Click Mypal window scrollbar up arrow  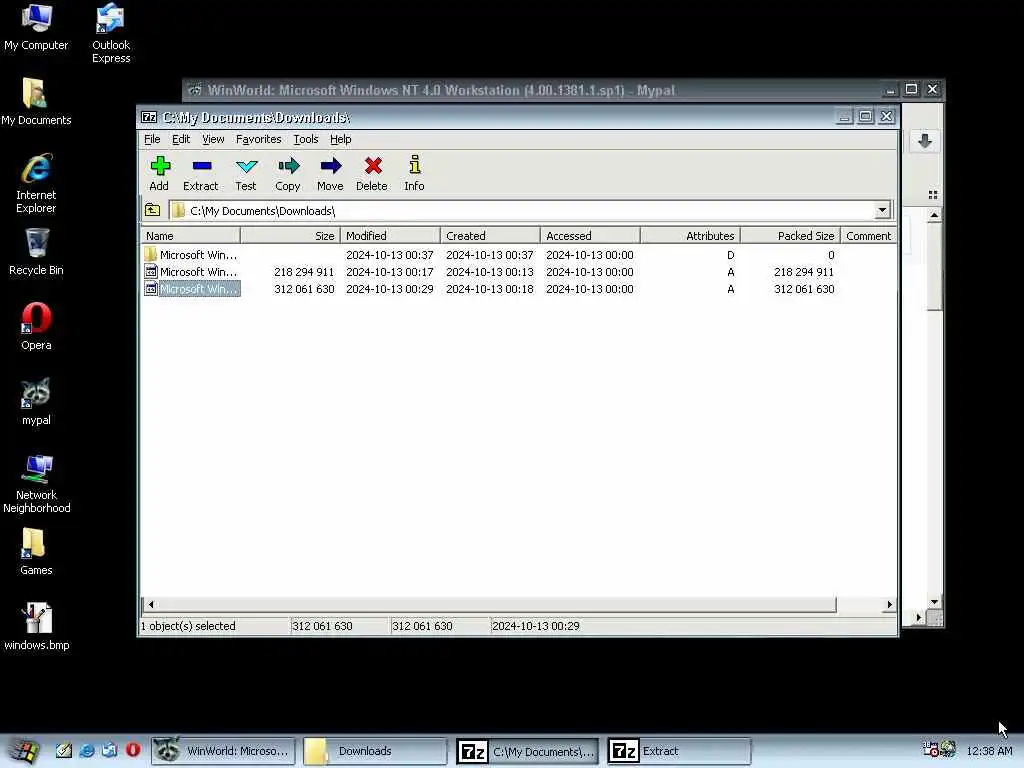(x=935, y=215)
